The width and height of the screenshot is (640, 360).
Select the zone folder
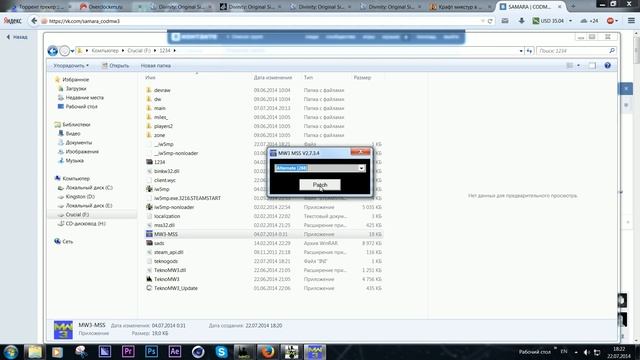160,135
